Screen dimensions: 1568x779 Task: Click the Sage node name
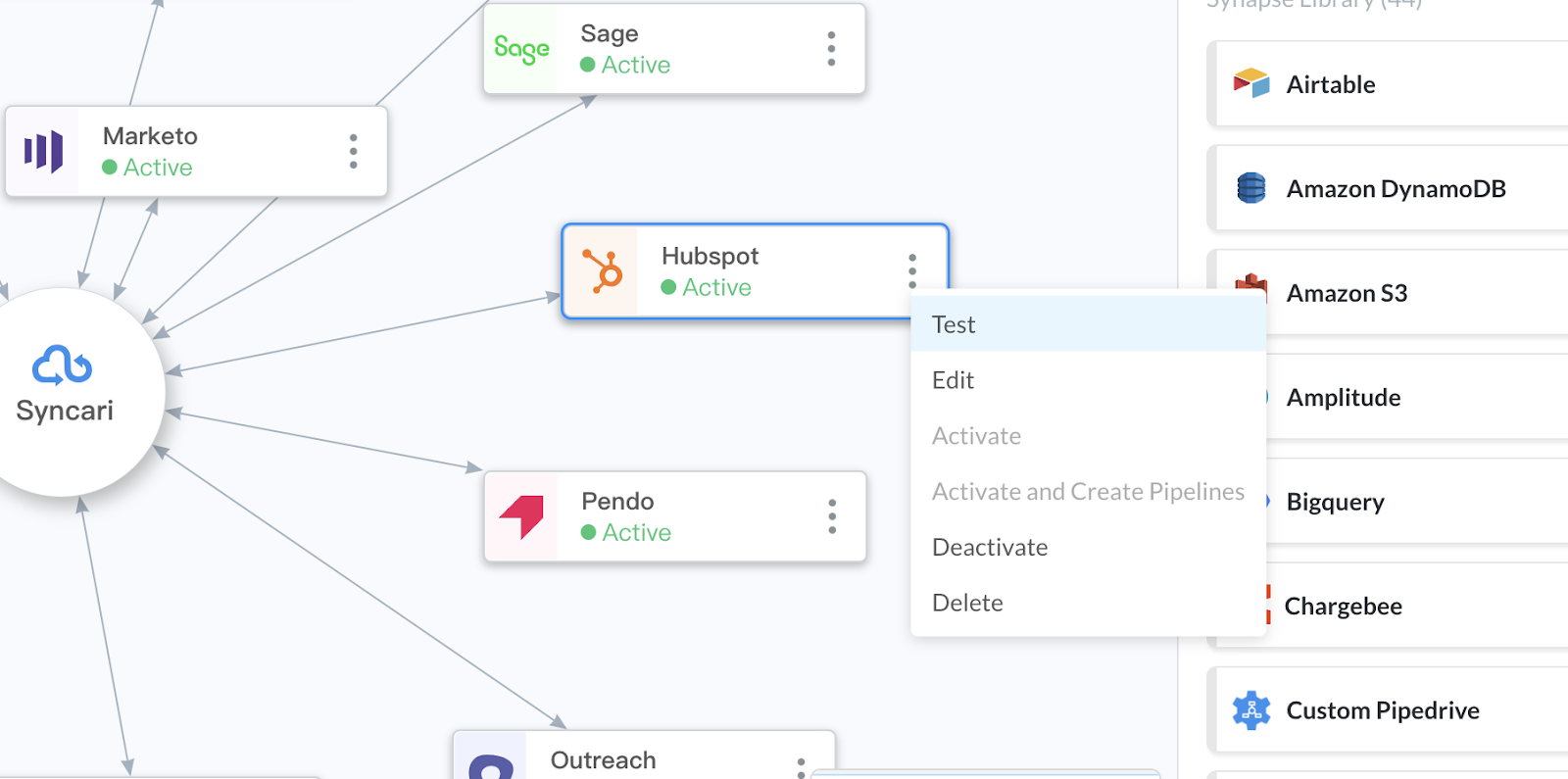[x=610, y=33]
